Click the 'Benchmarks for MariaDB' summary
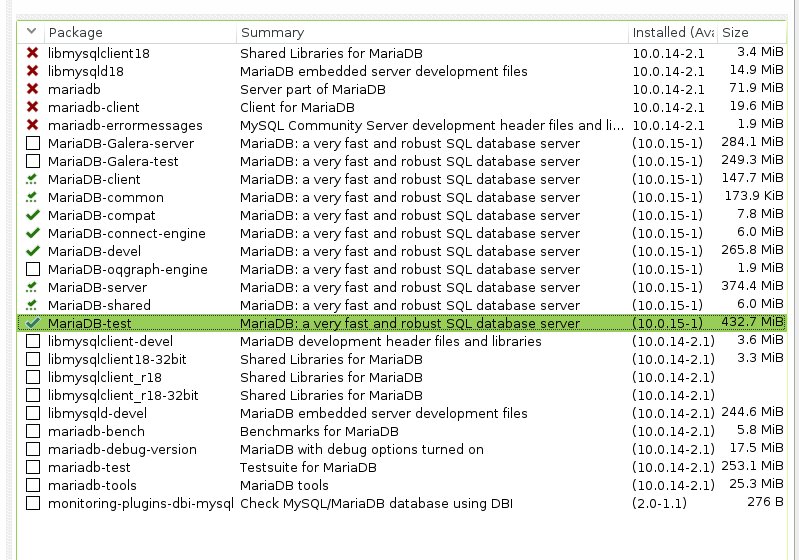Image resolution: width=799 pixels, height=560 pixels. point(319,432)
